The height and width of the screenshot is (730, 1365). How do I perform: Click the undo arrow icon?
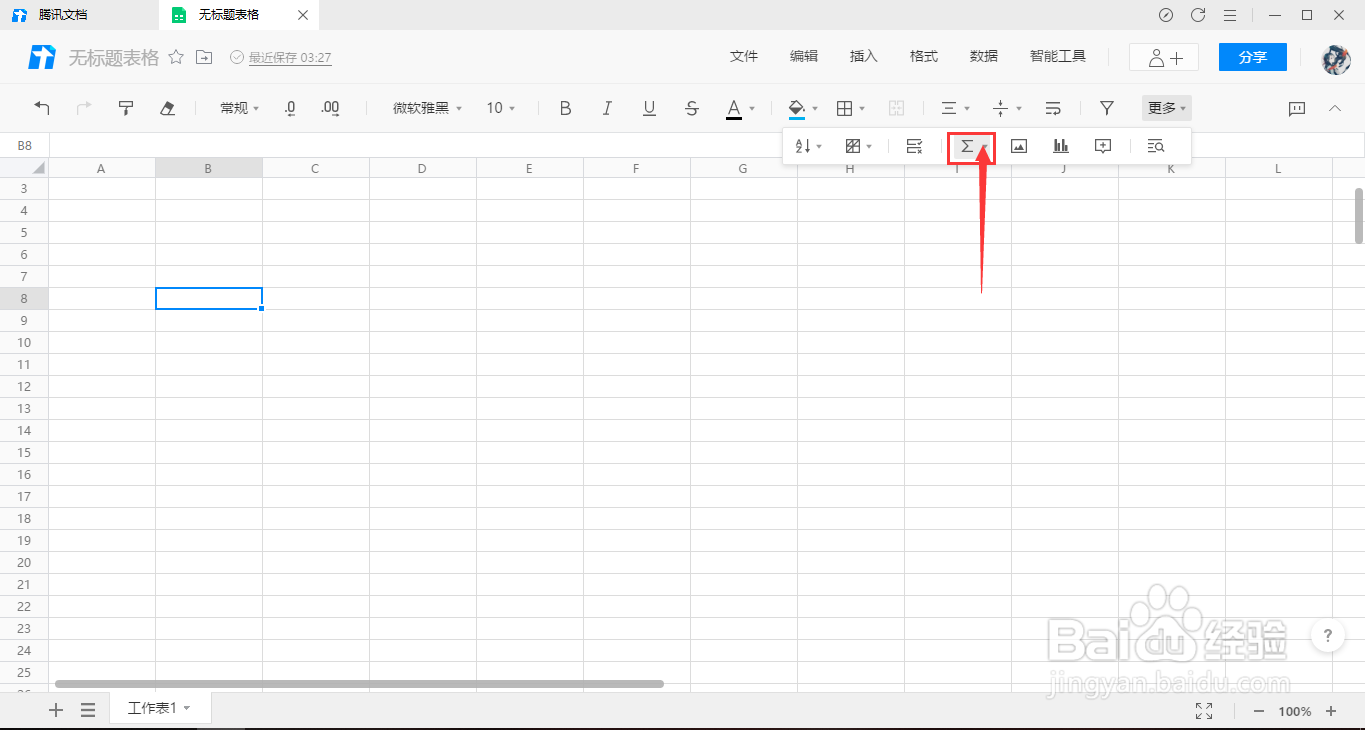pos(42,108)
